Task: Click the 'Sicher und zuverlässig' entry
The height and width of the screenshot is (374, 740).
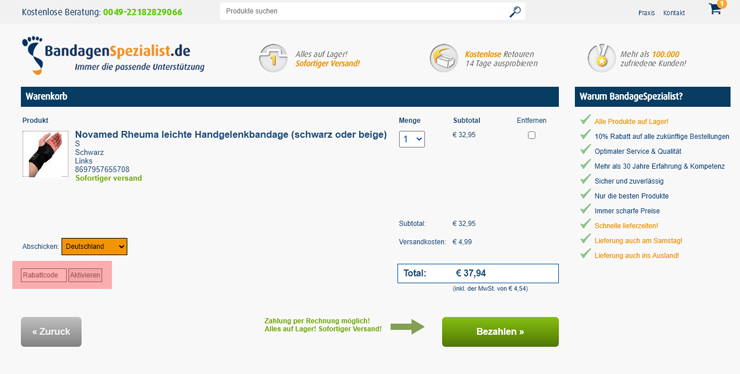Action: pyautogui.click(x=629, y=181)
